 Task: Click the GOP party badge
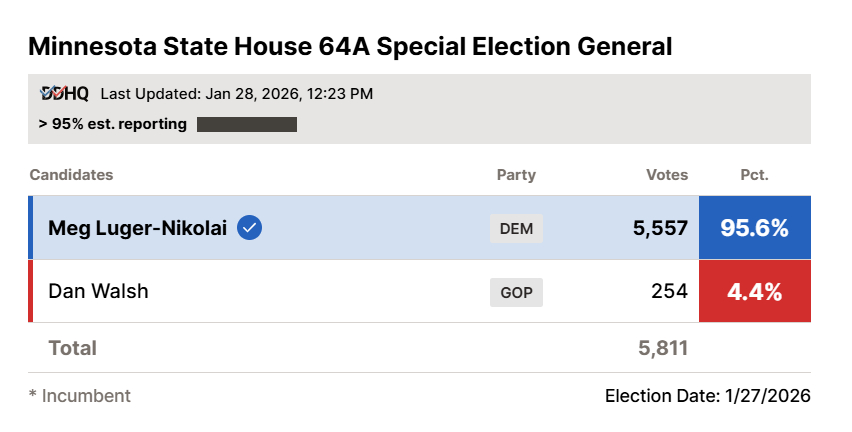pyautogui.click(x=516, y=292)
